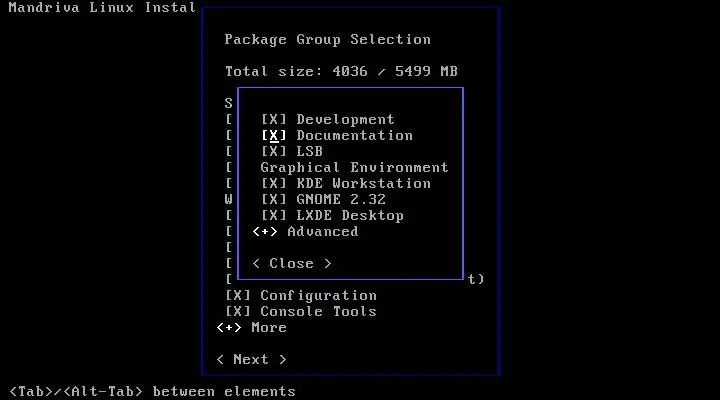Click the Tab/Alt-Tab between elements hint
The width and height of the screenshot is (720, 400).
152,391
